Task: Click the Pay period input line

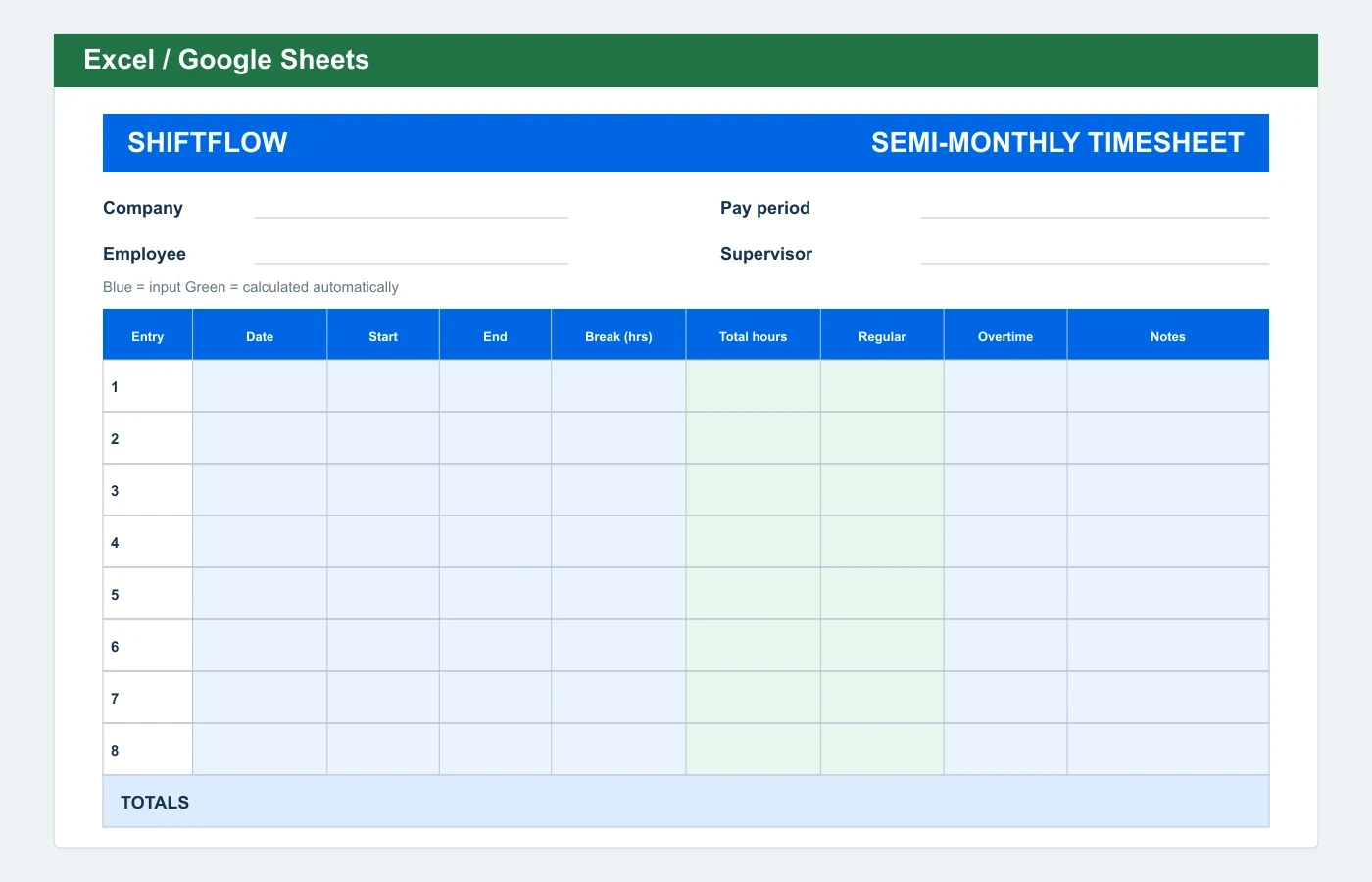Action: tap(1095, 208)
